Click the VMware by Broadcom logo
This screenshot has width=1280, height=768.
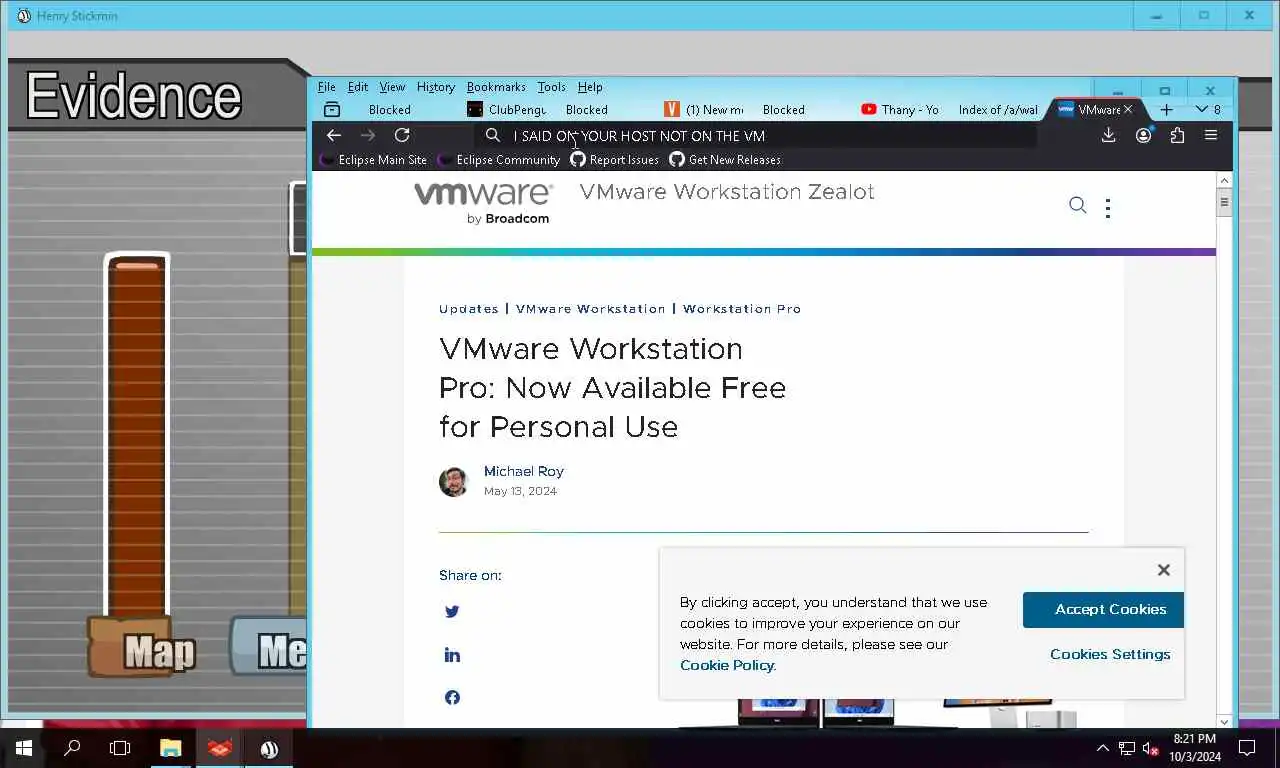[x=483, y=203]
